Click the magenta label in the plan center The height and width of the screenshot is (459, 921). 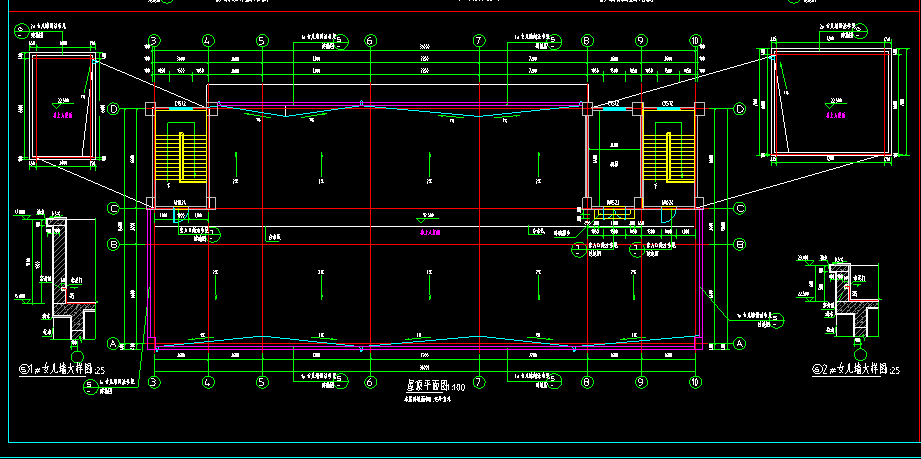coord(430,232)
